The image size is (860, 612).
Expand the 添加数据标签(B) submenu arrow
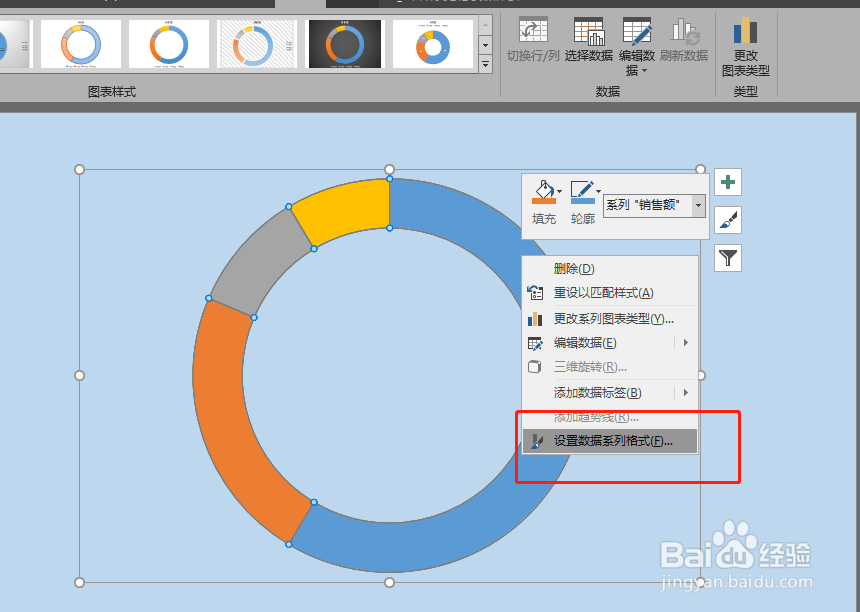click(x=686, y=393)
